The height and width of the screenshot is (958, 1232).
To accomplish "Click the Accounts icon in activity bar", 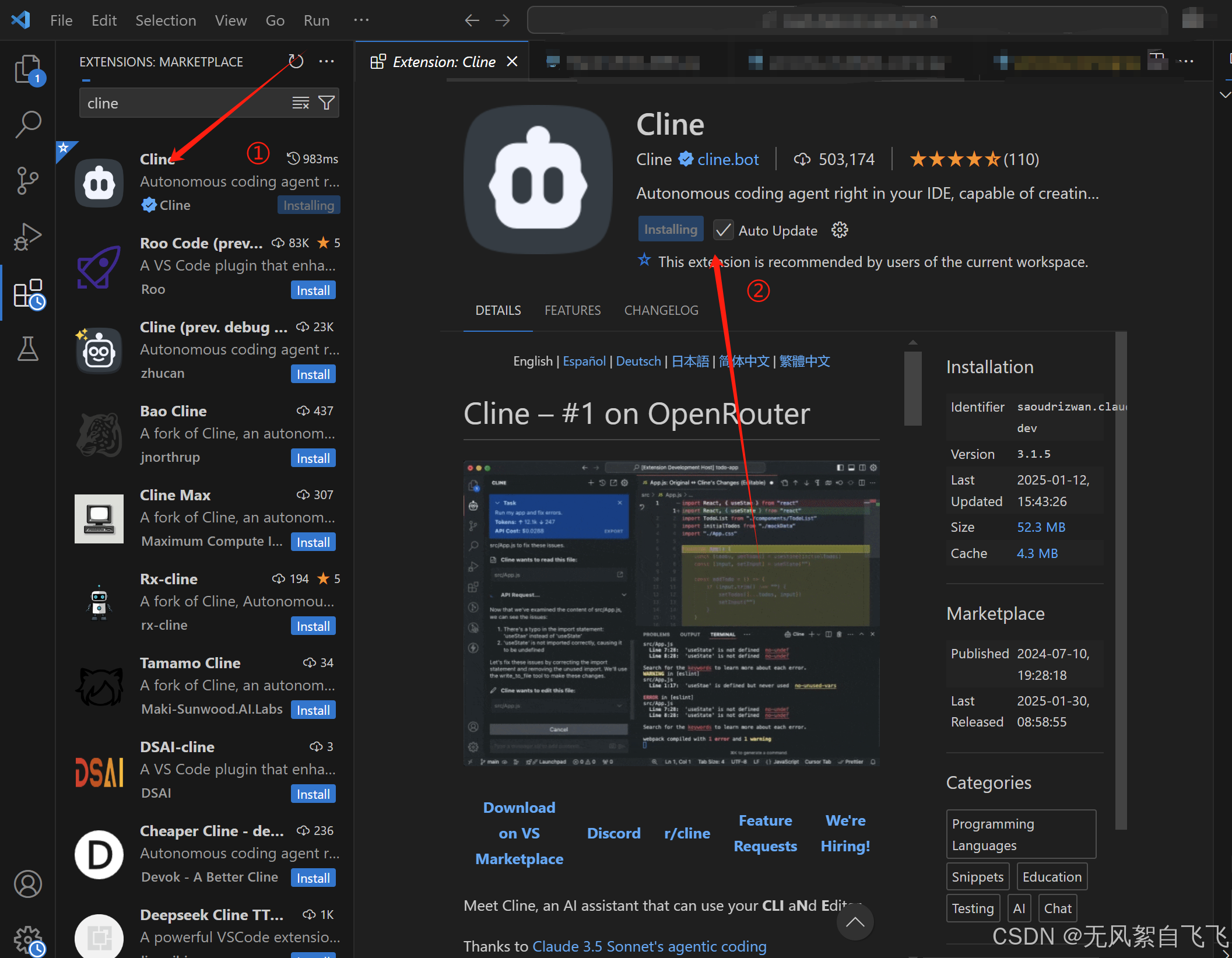I will tap(27, 883).
